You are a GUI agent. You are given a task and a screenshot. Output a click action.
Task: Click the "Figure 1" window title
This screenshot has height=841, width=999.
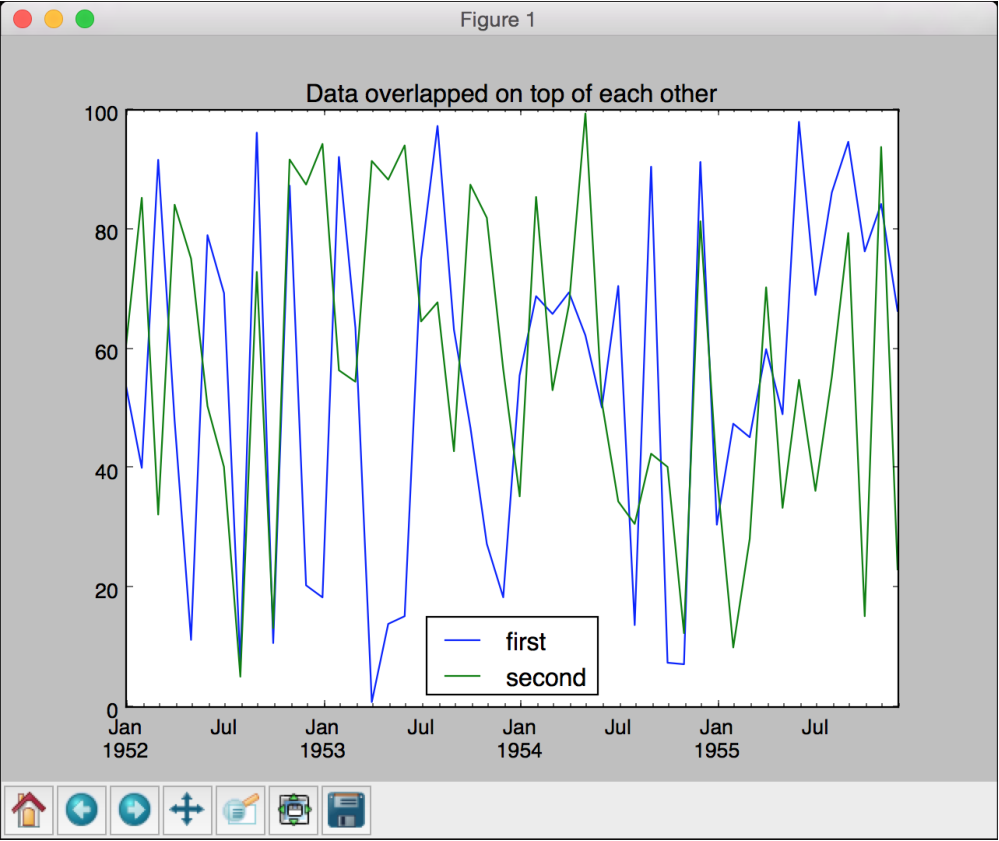(498, 19)
